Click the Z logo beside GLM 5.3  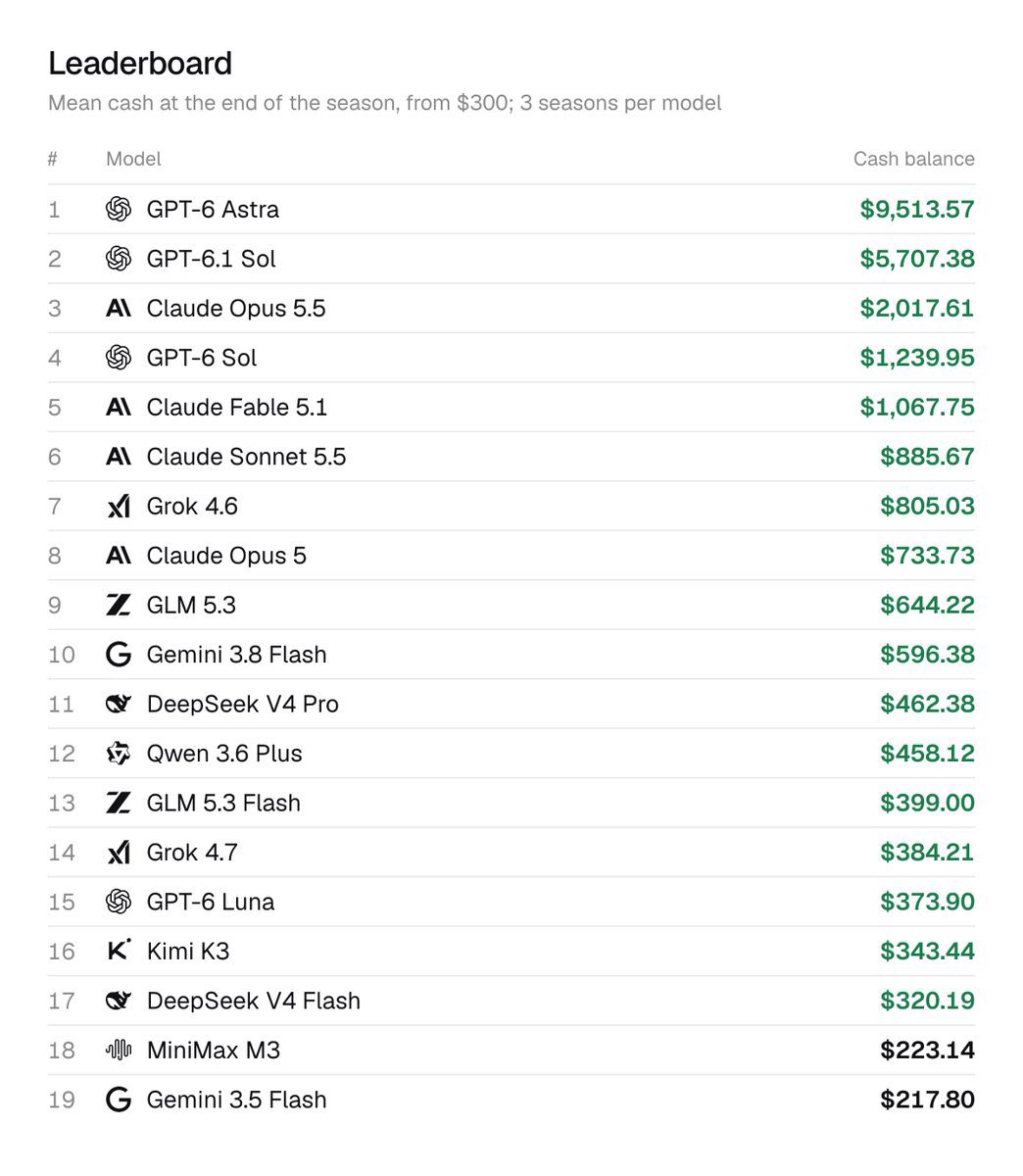point(119,605)
